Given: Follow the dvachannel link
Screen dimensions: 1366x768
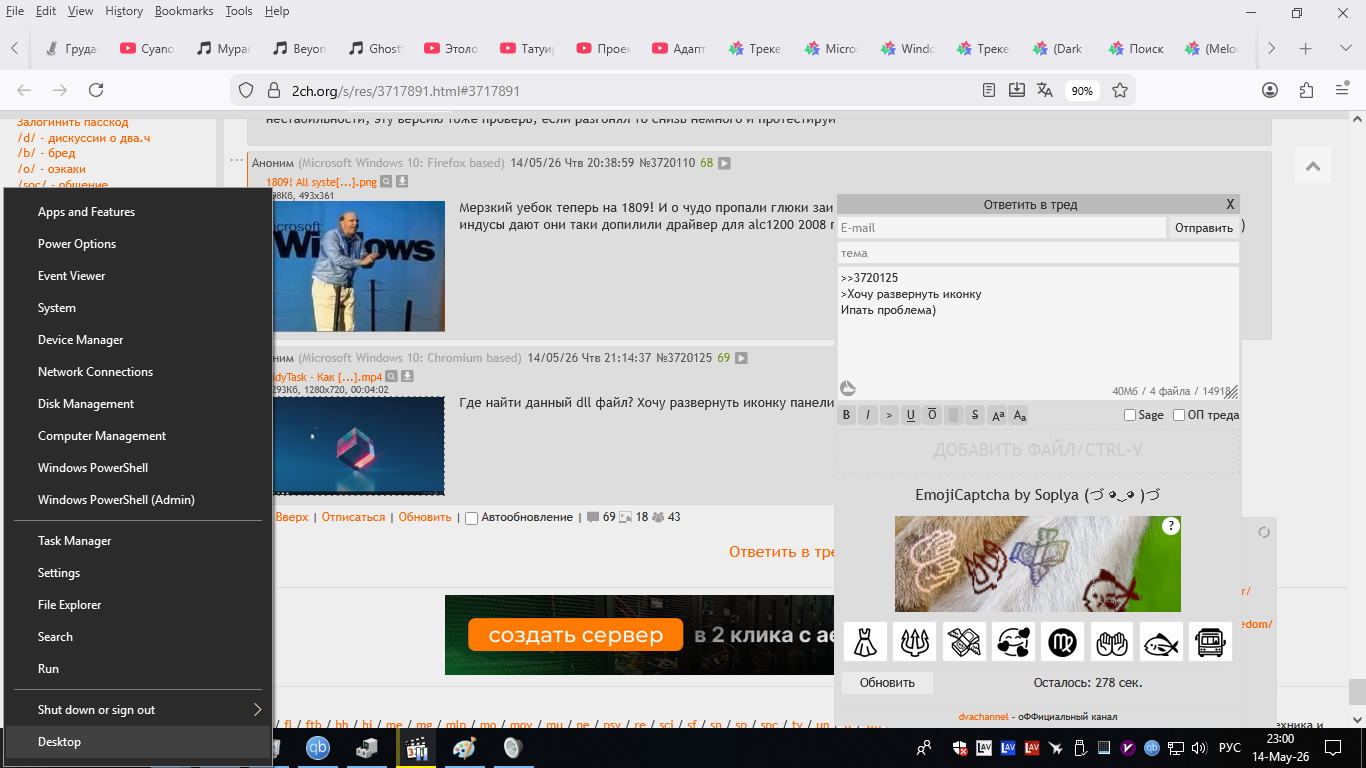Looking at the screenshot, I should click(x=986, y=717).
